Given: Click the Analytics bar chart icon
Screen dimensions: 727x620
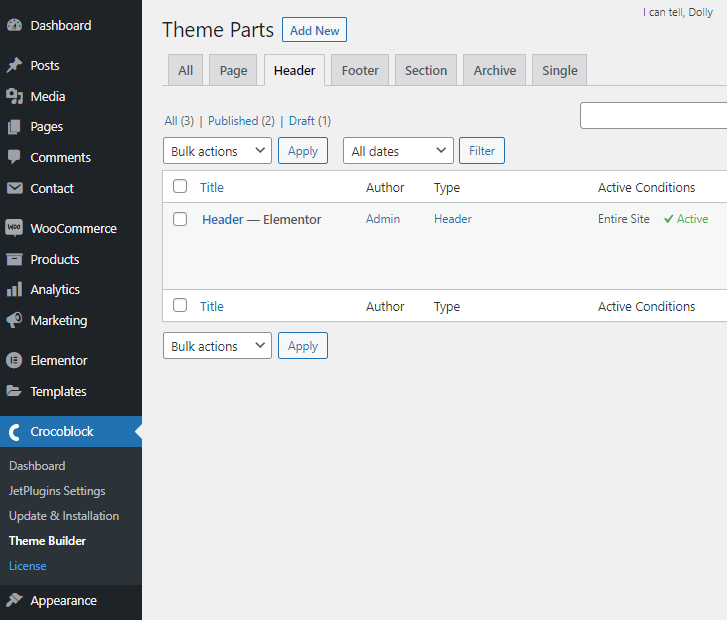Looking at the screenshot, I should tap(14, 289).
